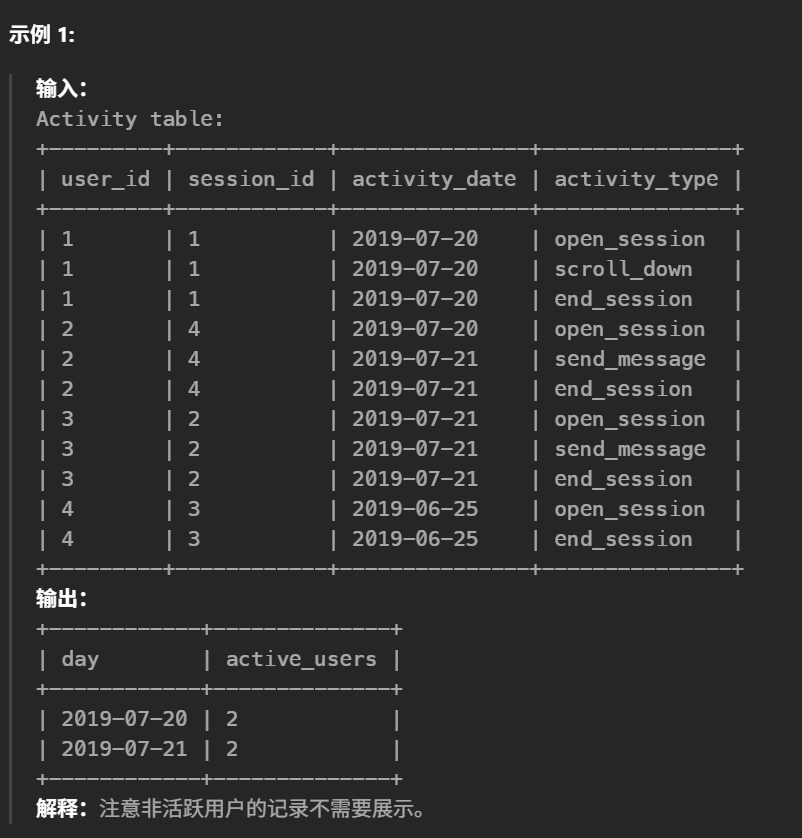Click send_message in user 2's row

click(x=629, y=359)
